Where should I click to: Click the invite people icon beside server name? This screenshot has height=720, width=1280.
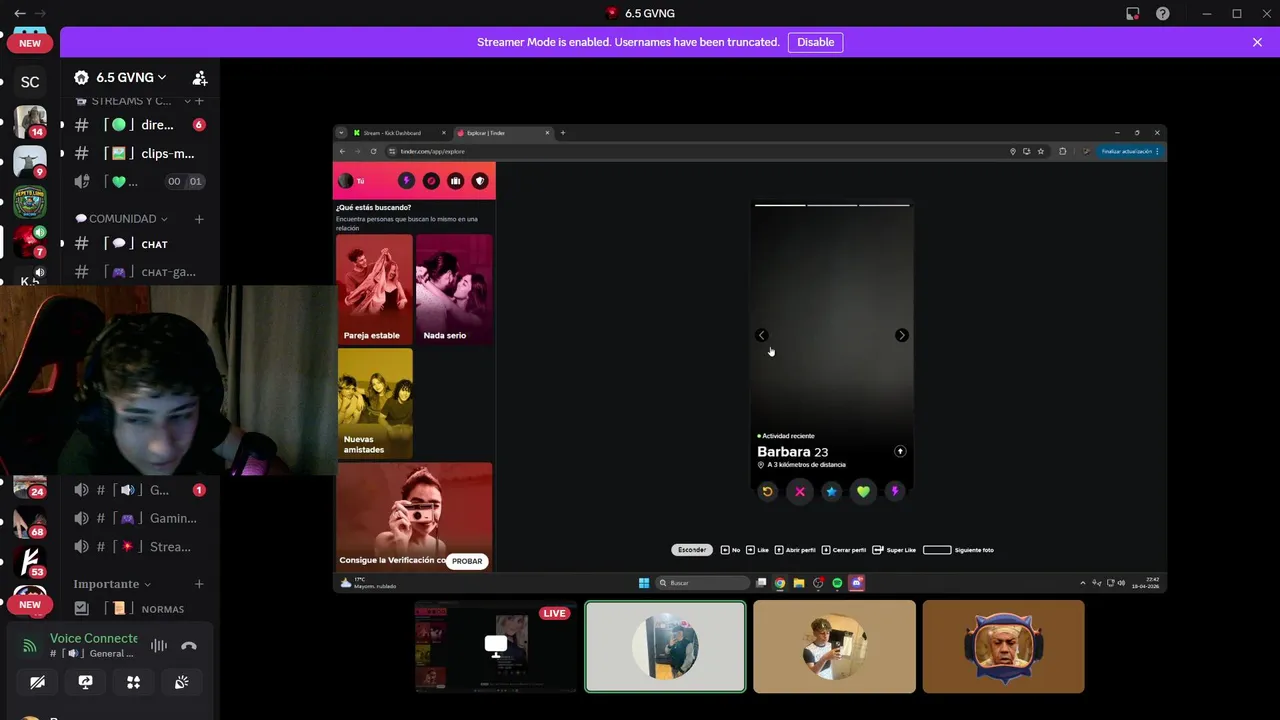pos(199,77)
